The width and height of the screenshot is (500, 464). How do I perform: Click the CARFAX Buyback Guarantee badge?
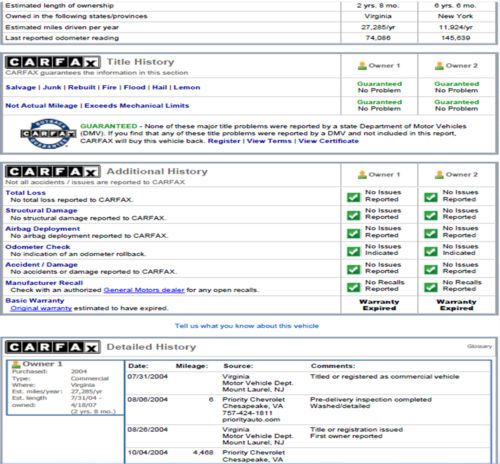pos(49,134)
